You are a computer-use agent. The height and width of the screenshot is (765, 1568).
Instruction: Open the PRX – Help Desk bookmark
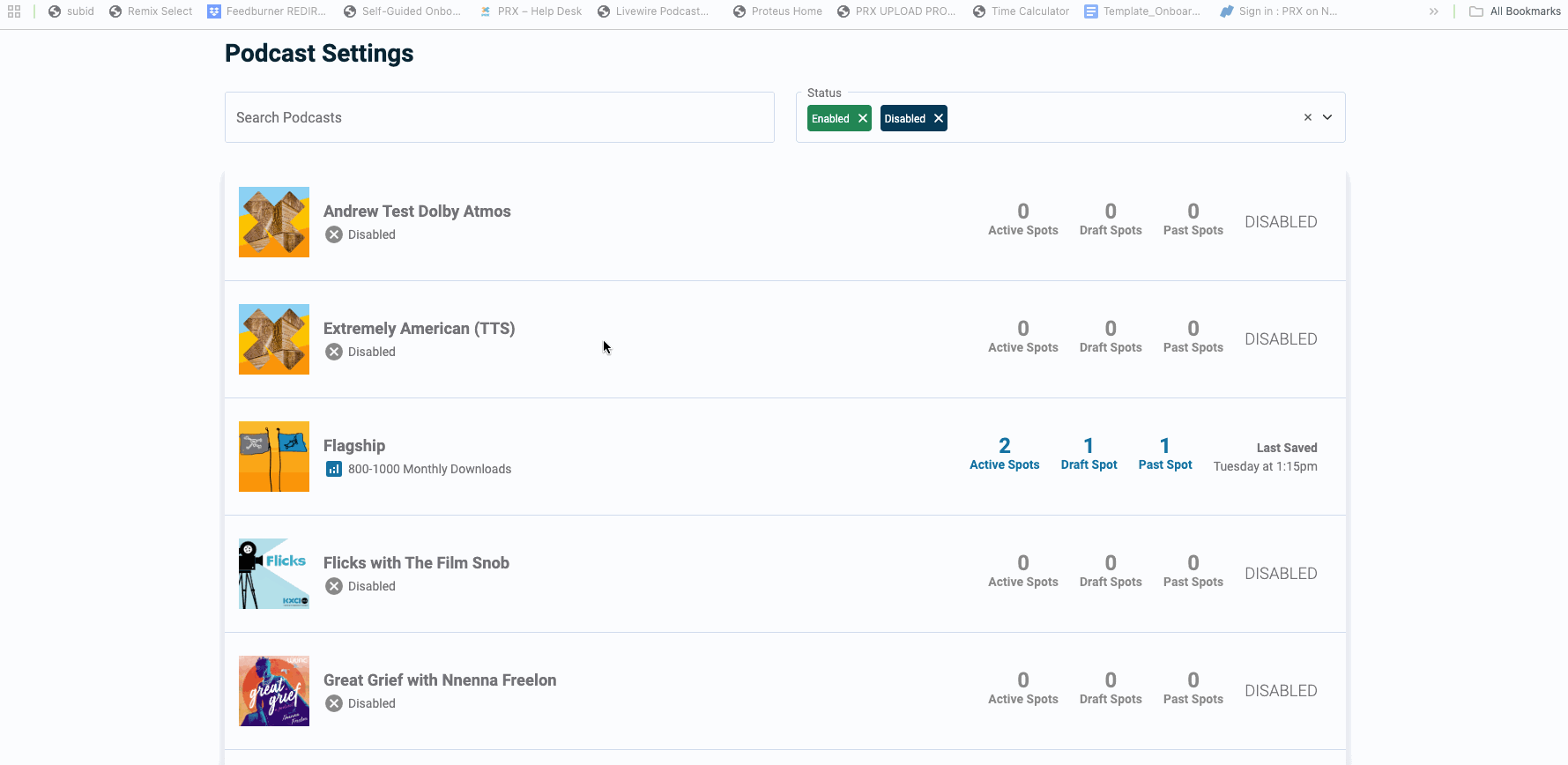[x=531, y=11]
